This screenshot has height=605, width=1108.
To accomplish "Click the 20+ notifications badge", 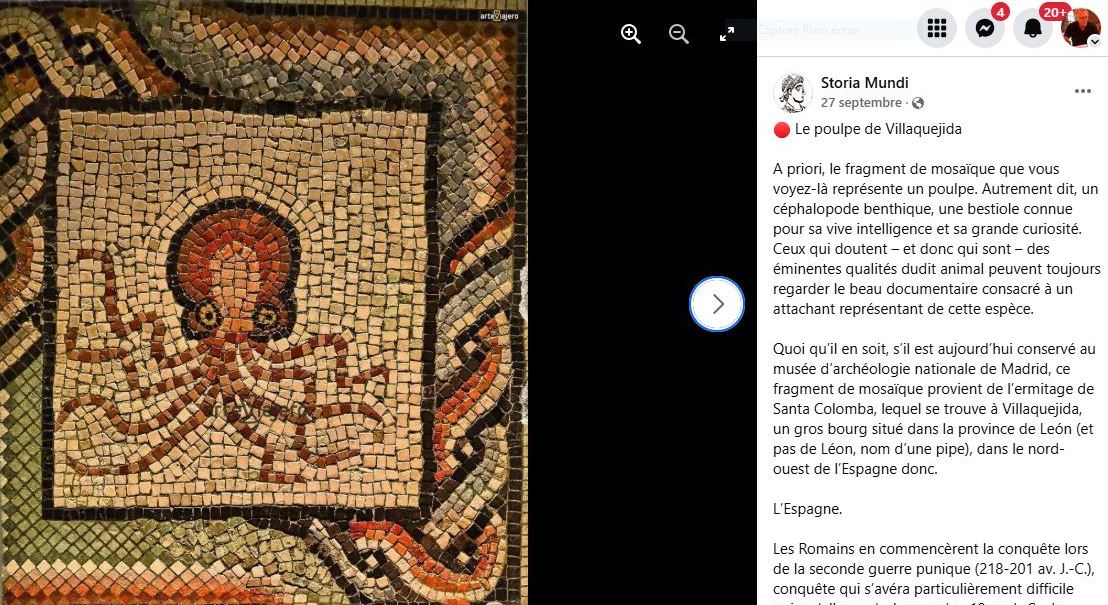I will pos(1054,11).
